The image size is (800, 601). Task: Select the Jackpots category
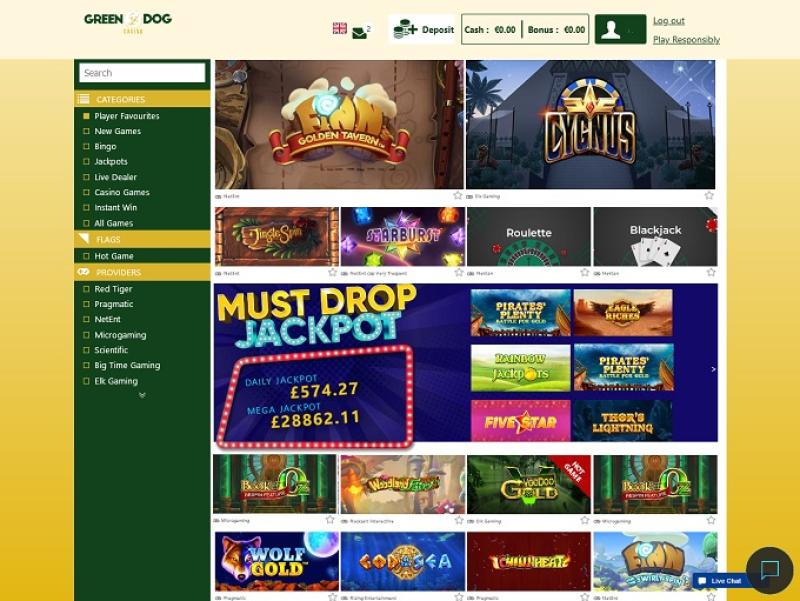coord(111,161)
